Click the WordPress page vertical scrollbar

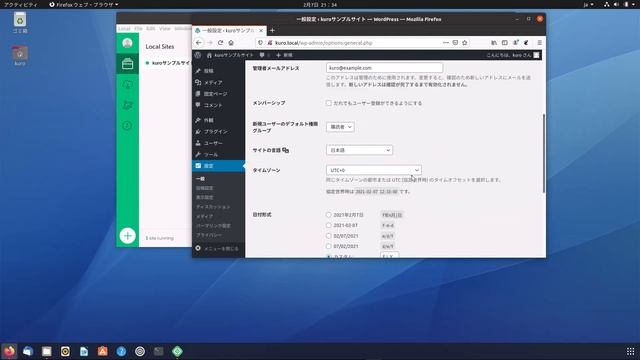tap(544, 153)
